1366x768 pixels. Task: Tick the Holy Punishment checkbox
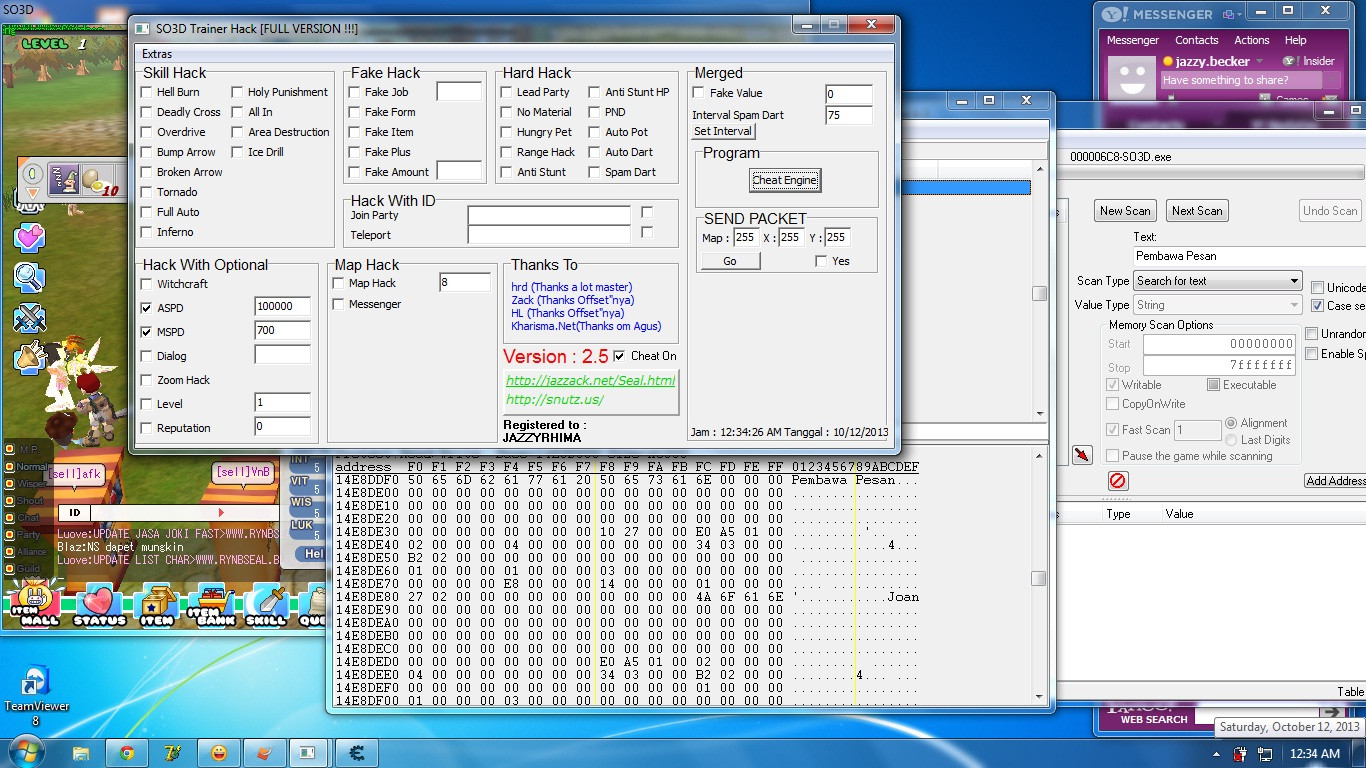click(x=238, y=92)
